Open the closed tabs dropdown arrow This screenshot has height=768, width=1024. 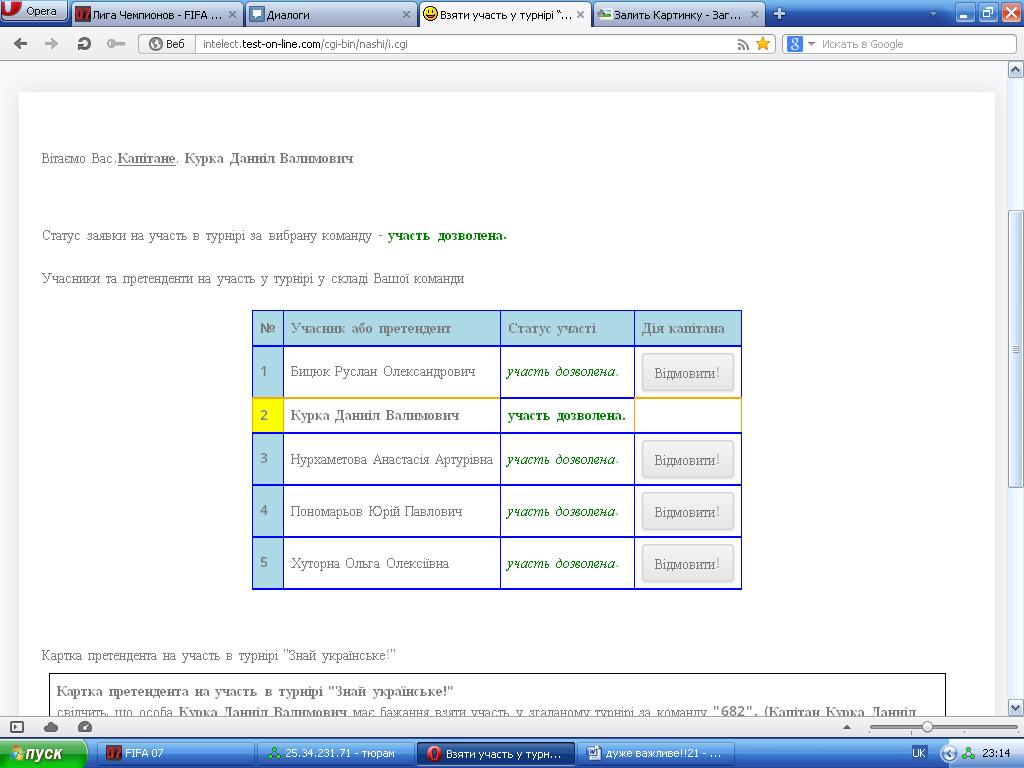coord(933,14)
